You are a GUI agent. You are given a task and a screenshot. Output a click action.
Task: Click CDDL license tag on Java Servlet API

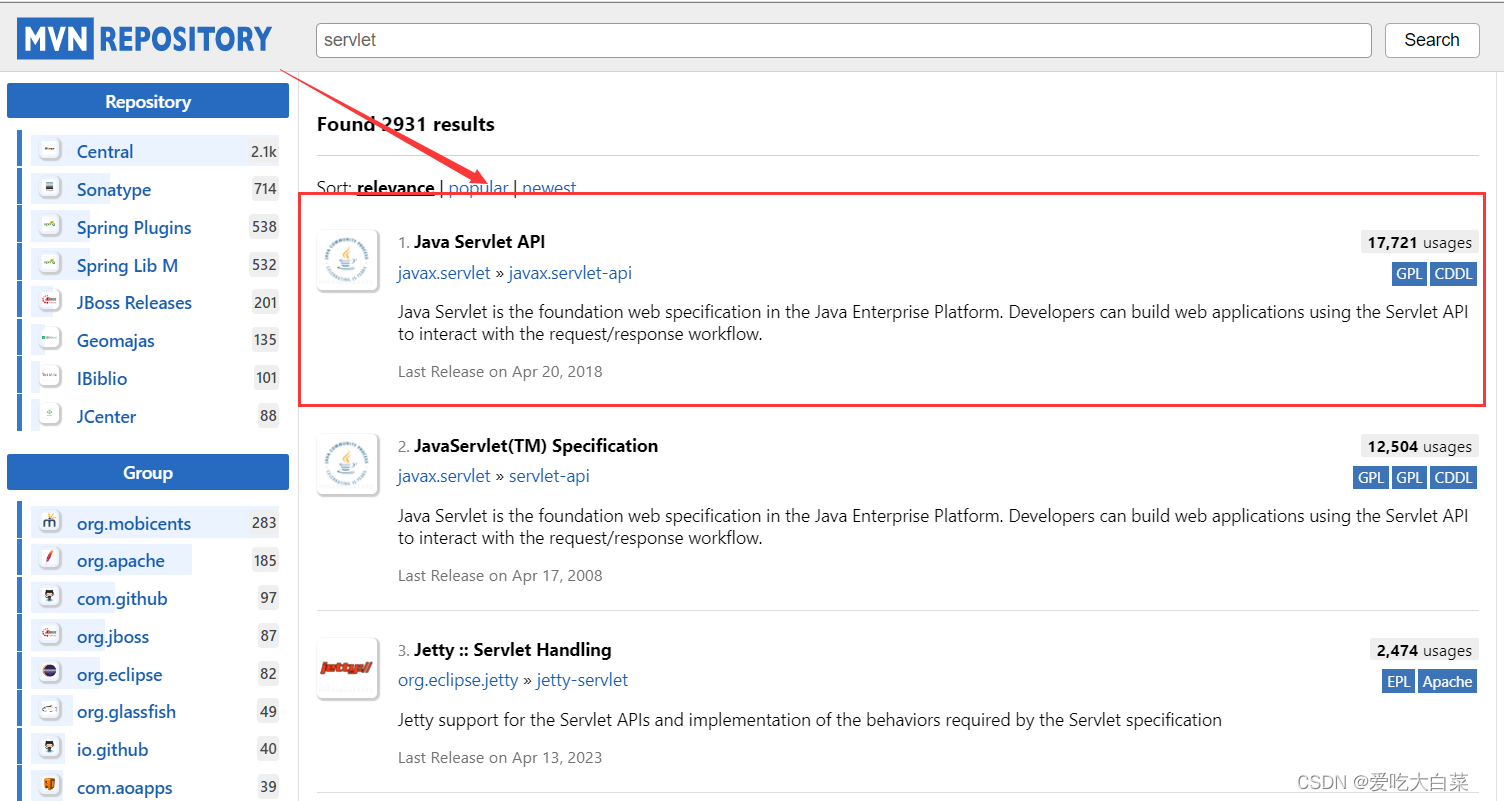[x=1453, y=273]
